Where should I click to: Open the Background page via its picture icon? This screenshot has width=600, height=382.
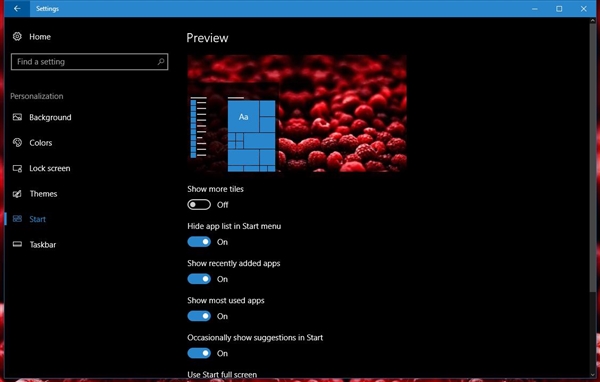17,117
